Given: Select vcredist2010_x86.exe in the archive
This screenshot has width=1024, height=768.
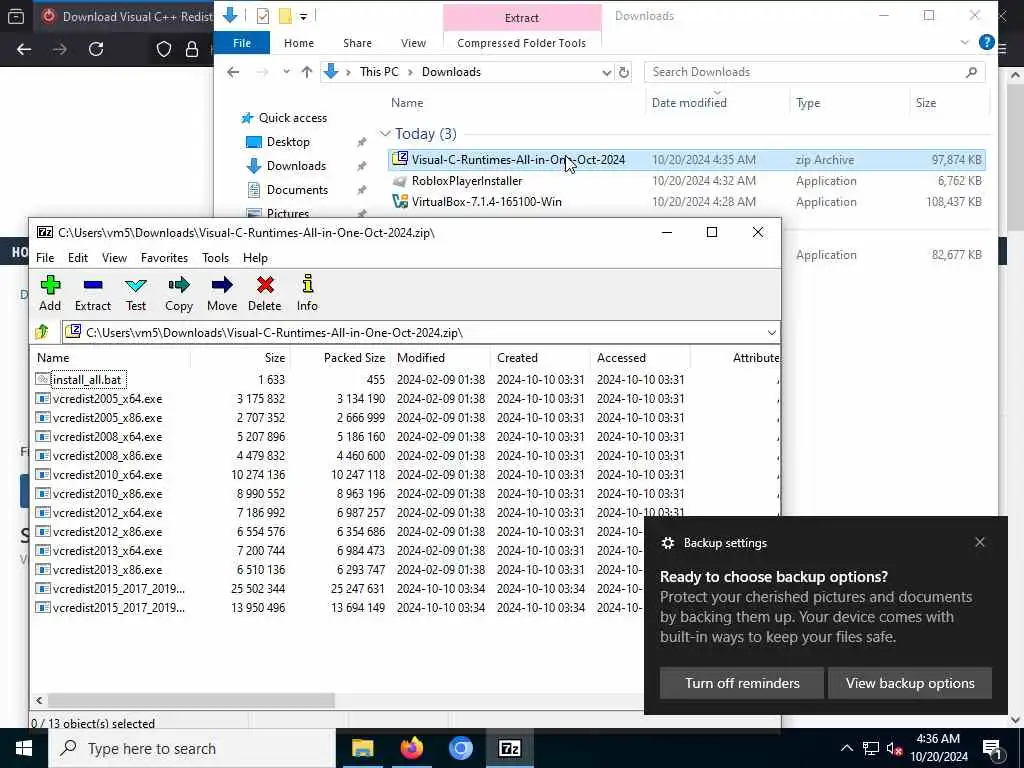Looking at the screenshot, I should (107, 494).
